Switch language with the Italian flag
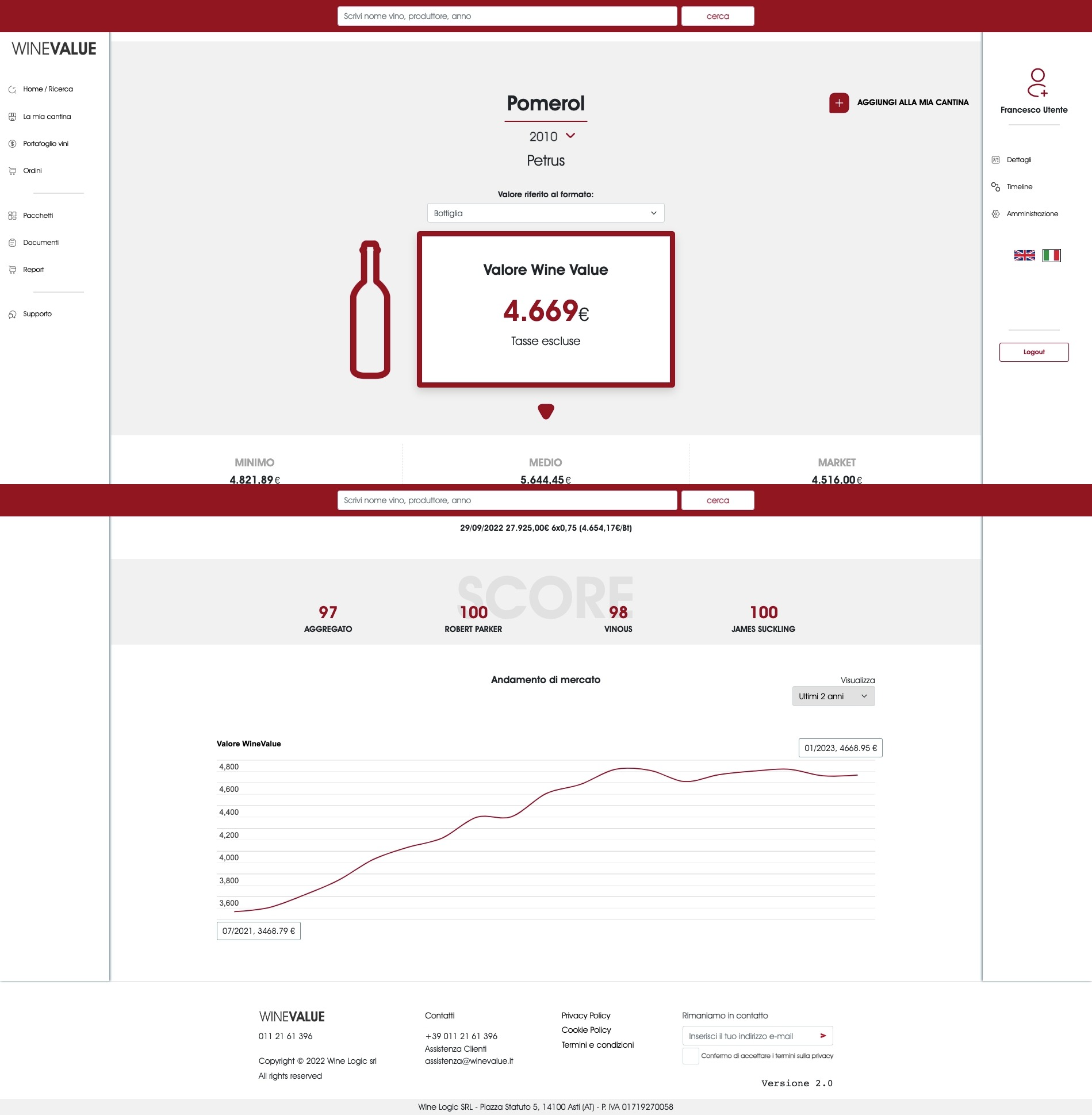This screenshot has width=1092, height=1115. pyautogui.click(x=1051, y=255)
